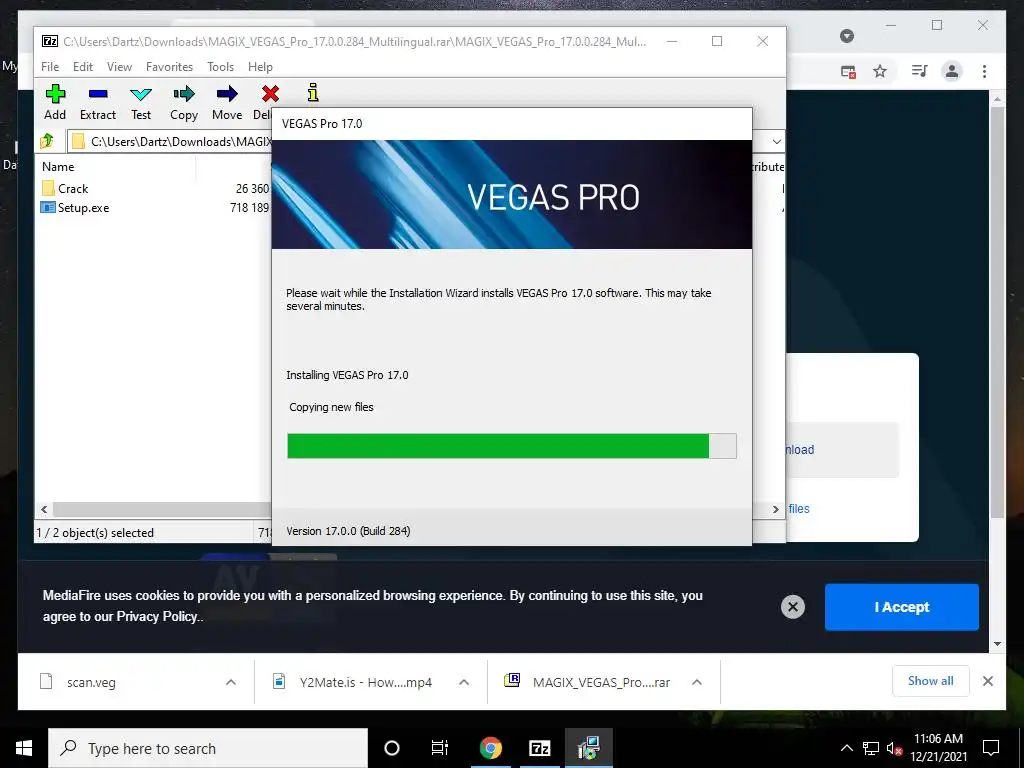This screenshot has height=768, width=1024.
Task: Switch to 7-Zip in the taskbar
Action: [539, 748]
